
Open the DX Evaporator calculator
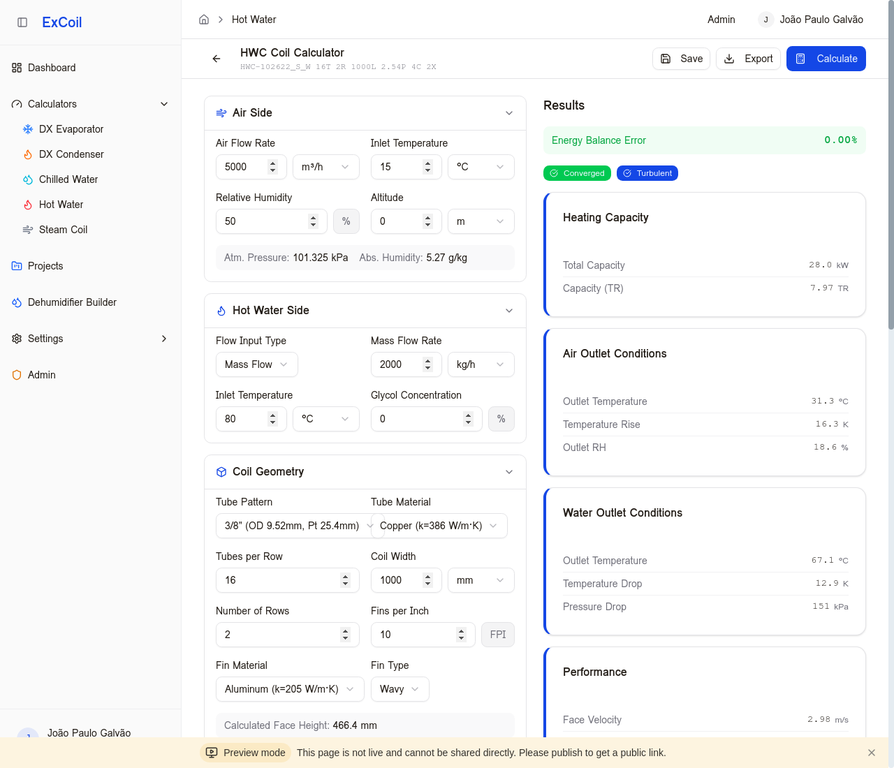coord(70,129)
